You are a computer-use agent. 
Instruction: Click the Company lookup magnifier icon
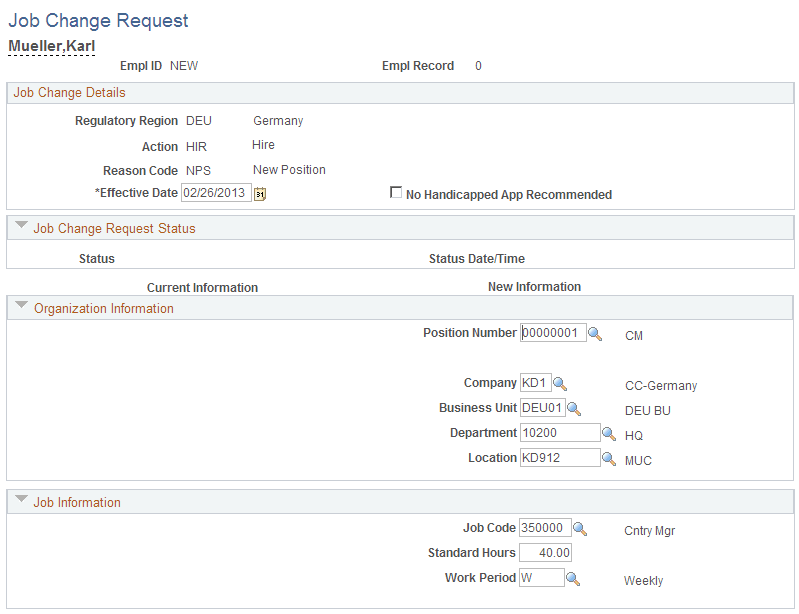(x=560, y=383)
